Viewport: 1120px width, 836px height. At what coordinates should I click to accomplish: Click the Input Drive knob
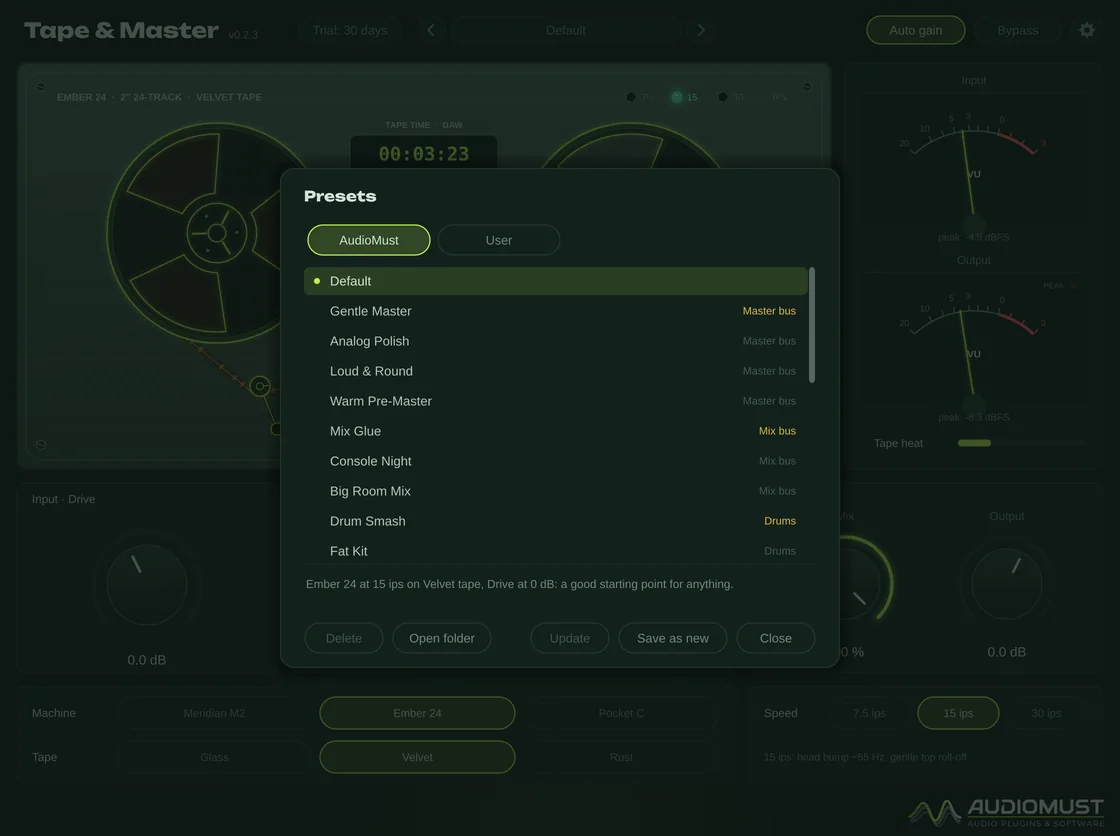click(146, 584)
